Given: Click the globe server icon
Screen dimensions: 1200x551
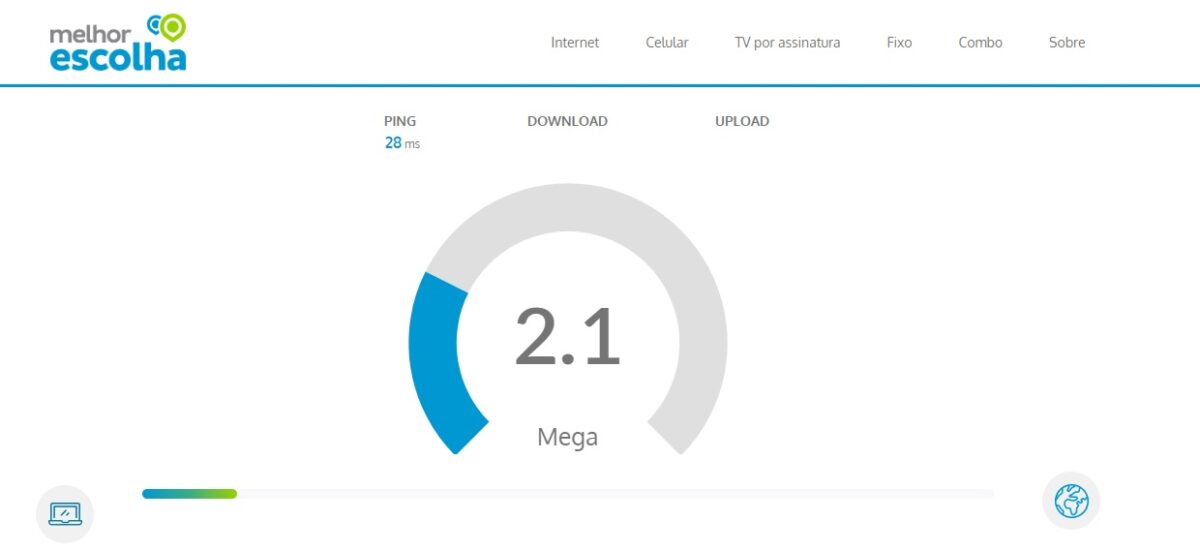Looking at the screenshot, I should [x=1071, y=500].
